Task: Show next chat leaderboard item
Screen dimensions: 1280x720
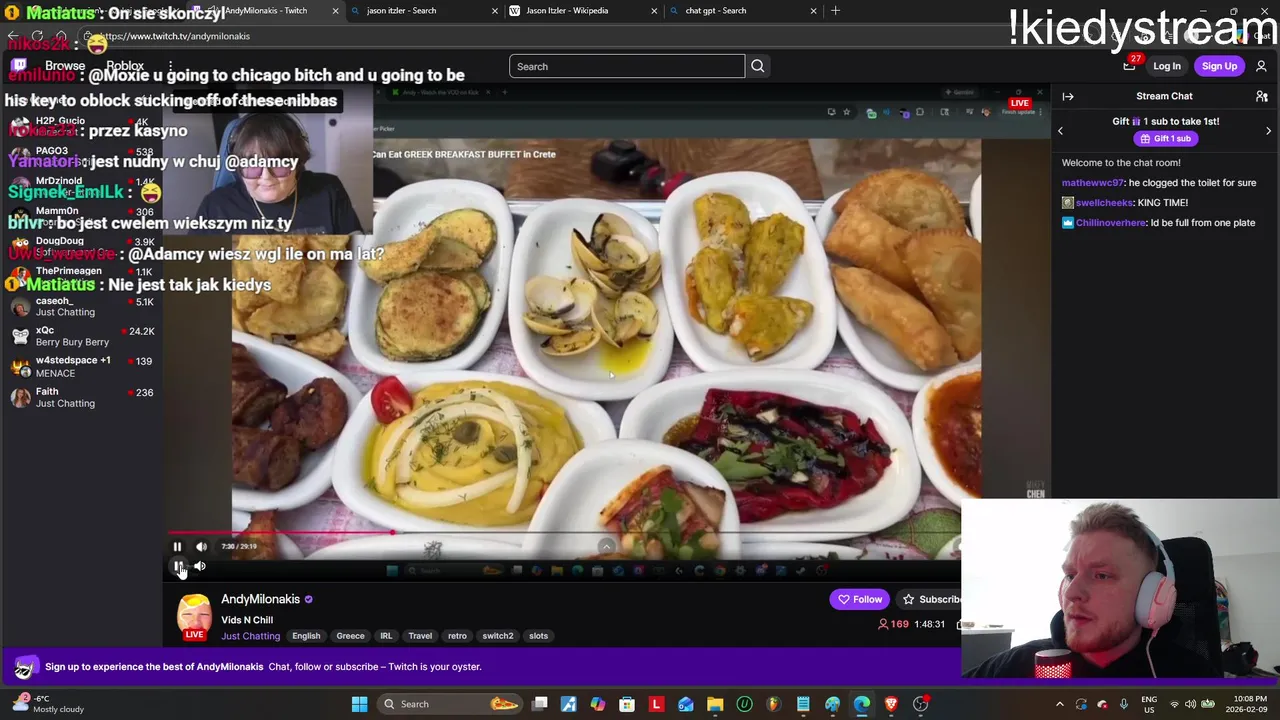Action: pos(1268,131)
